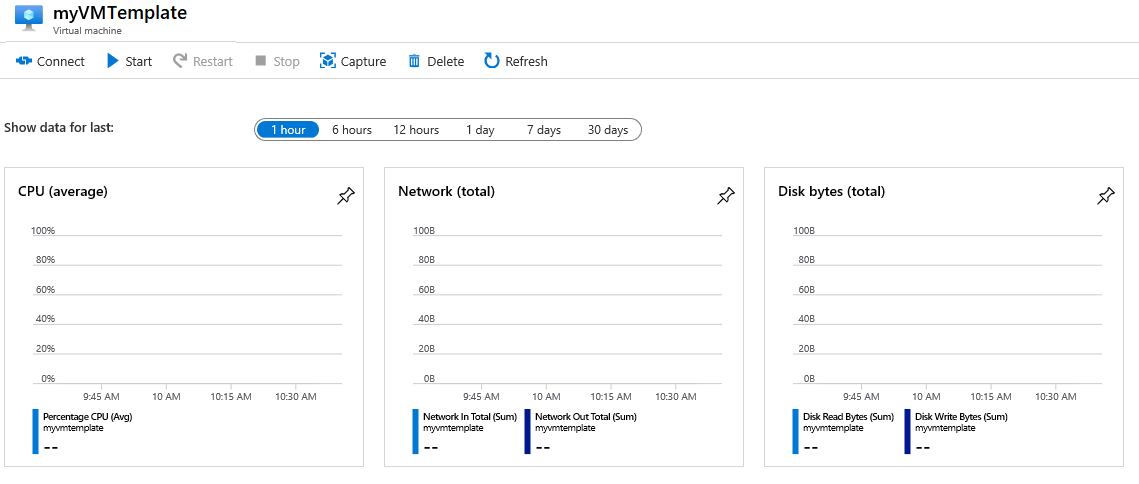Screen dimensions: 1139x484
Task: Click the Capture icon
Action: click(x=328, y=61)
